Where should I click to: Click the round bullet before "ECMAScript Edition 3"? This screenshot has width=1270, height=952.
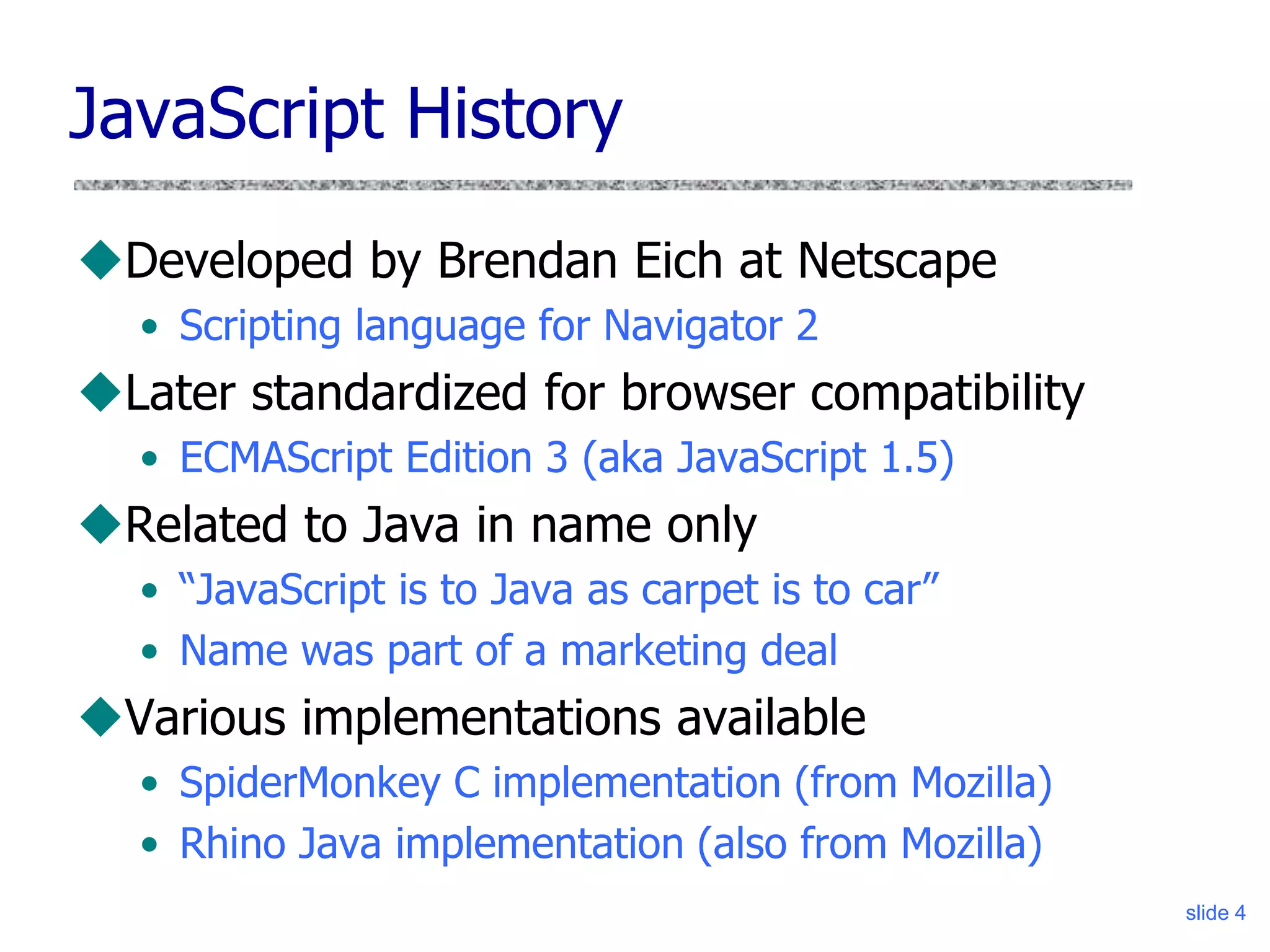coord(149,459)
